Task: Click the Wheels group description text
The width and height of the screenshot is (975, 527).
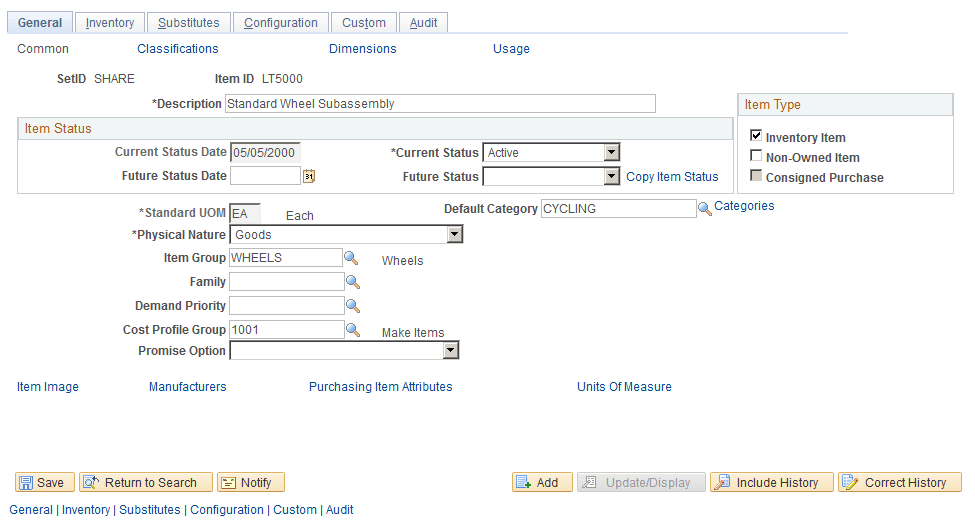Action: [x=402, y=261]
